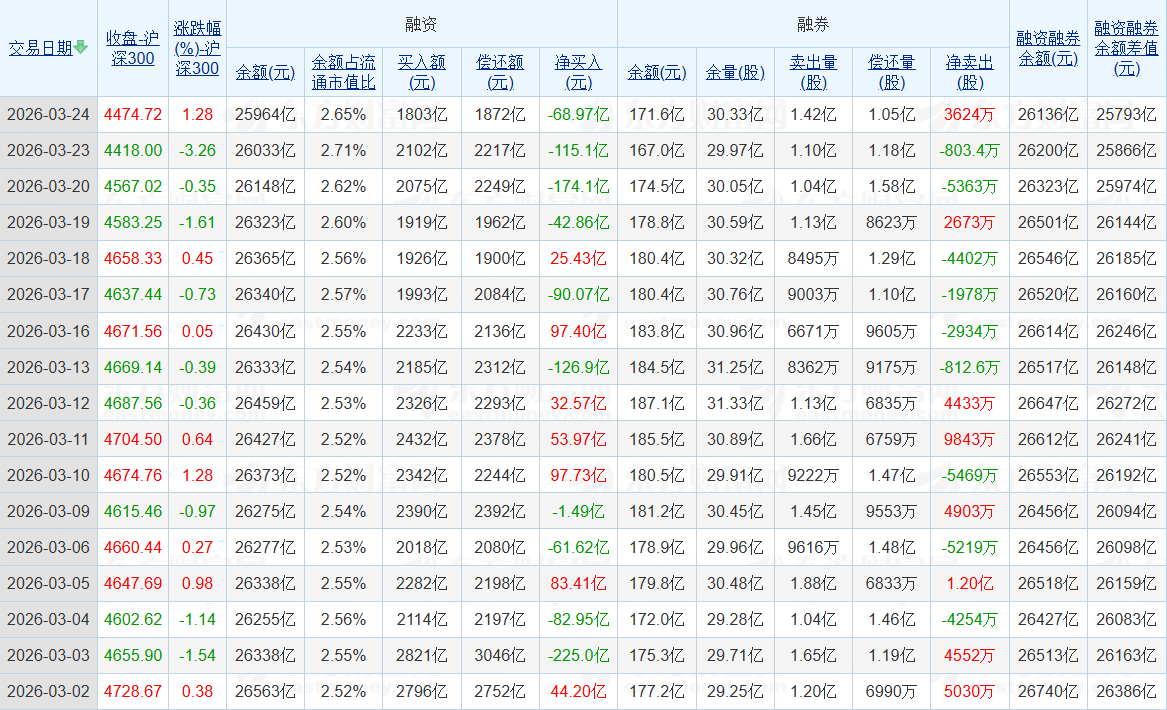This screenshot has height=710, width=1167.
Task: Open 收盘-沪深300 header link
Action: coord(132,48)
